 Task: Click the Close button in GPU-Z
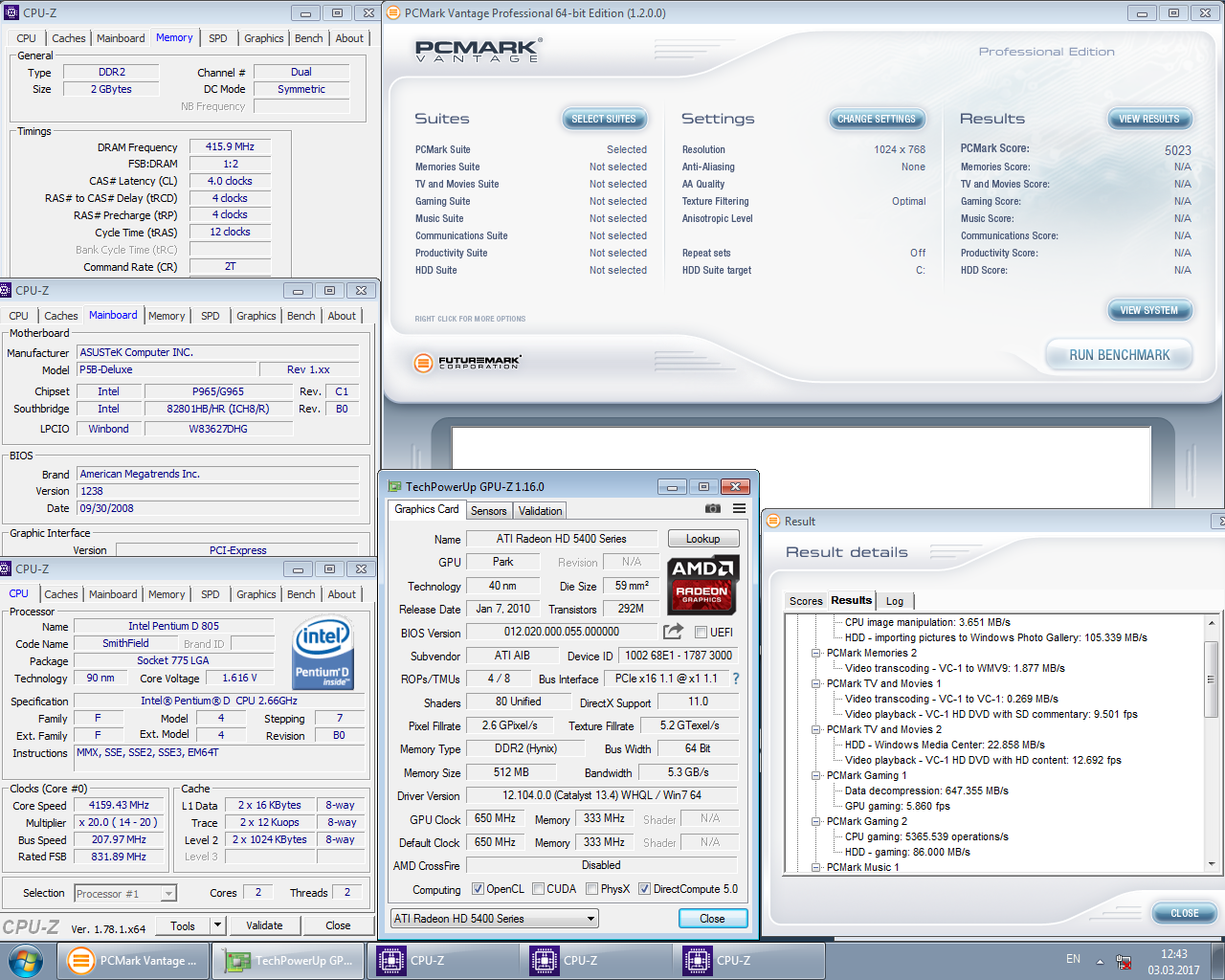pos(712,919)
